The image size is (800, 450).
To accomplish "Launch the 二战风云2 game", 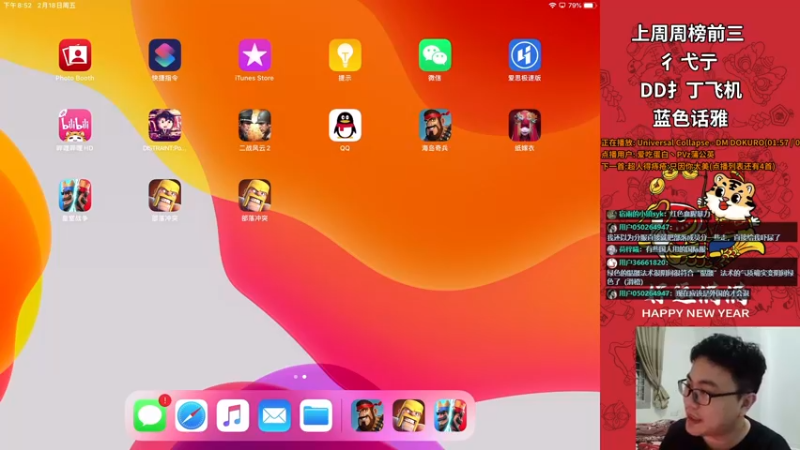I will point(255,125).
